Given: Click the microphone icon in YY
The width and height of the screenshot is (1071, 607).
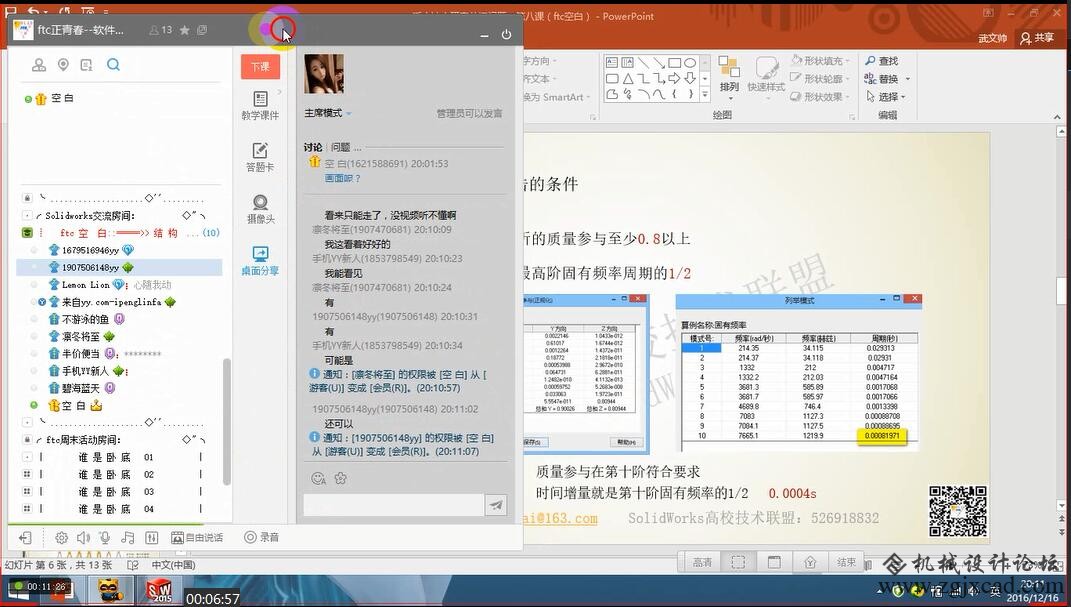Looking at the screenshot, I should (105, 538).
